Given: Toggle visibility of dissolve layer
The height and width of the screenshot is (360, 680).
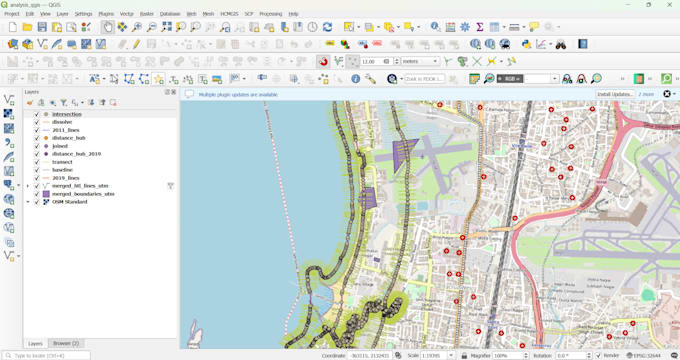Looking at the screenshot, I should (x=36, y=122).
